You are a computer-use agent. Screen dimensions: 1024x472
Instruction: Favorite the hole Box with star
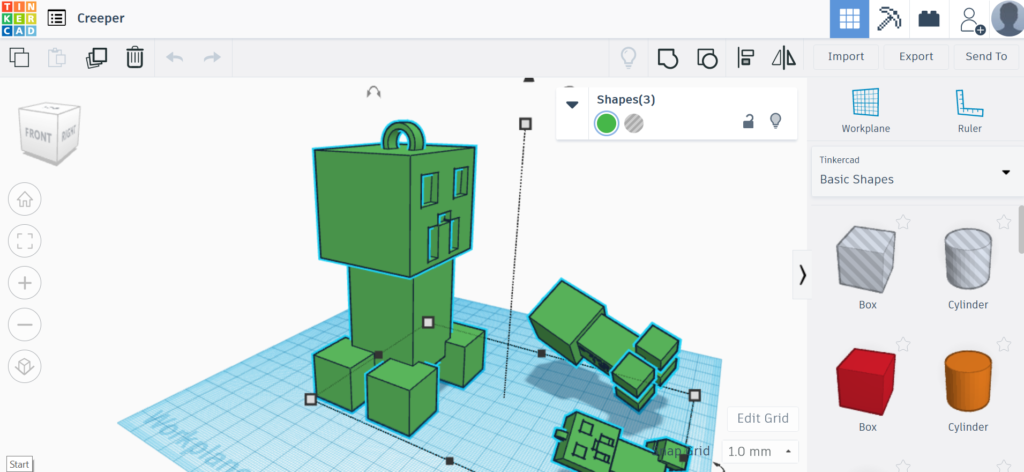coord(903,222)
